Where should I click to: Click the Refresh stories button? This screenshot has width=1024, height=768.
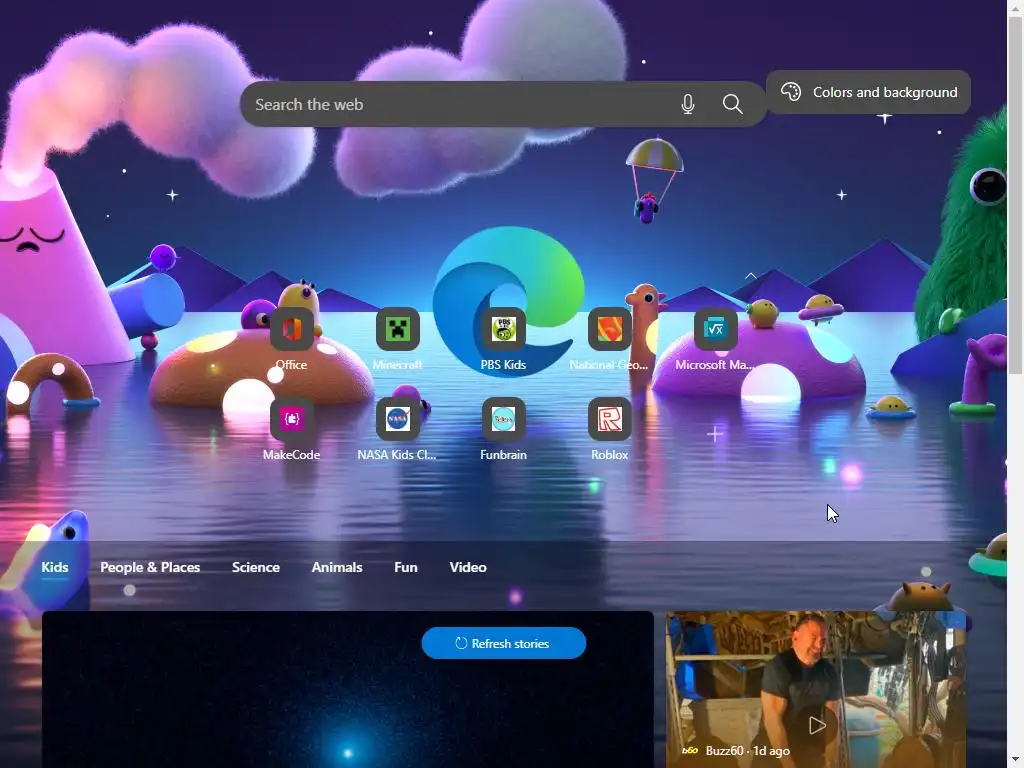504,643
